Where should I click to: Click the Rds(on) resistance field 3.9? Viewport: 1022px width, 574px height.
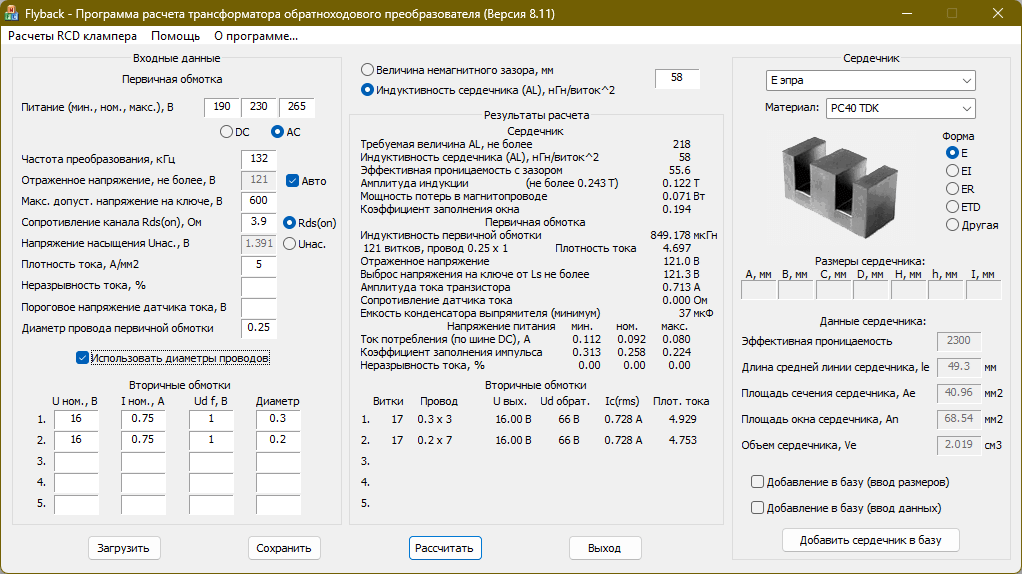pyautogui.click(x=259, y=222)
